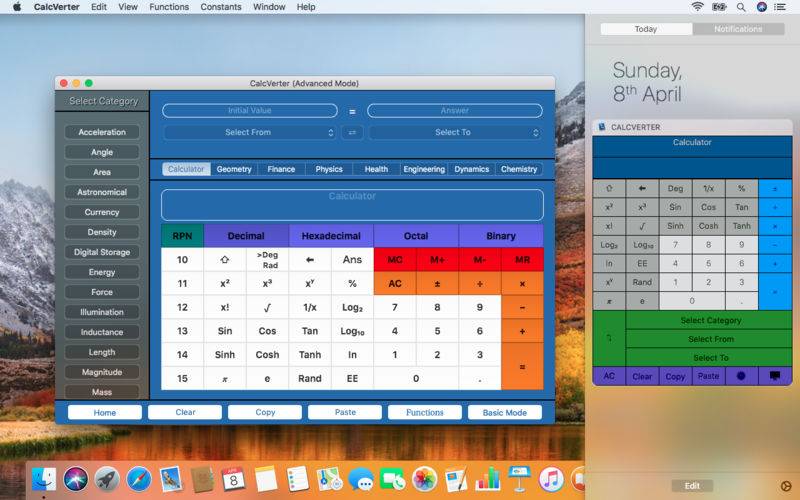Click Basic Mode button
The image size is (800, 500).
pyautogui.click(x=505, y=412)
